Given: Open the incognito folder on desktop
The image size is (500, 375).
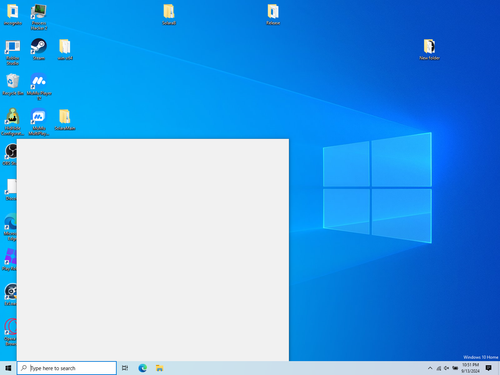Looking at the screenshot, I should pos(13,15).
